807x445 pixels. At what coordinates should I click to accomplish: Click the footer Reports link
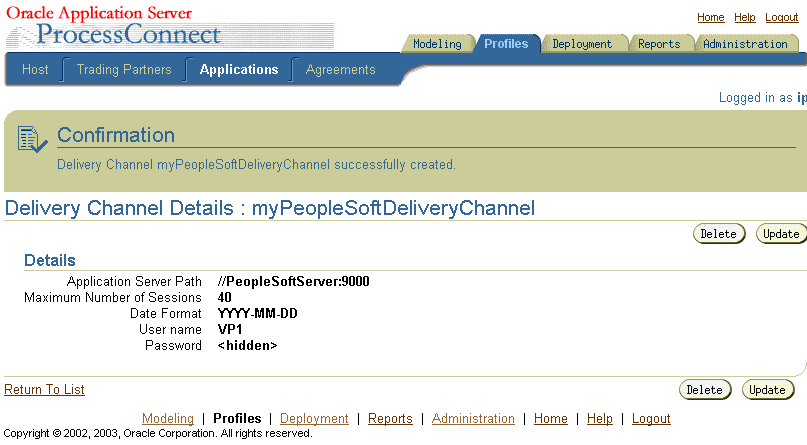pos(390,418)
